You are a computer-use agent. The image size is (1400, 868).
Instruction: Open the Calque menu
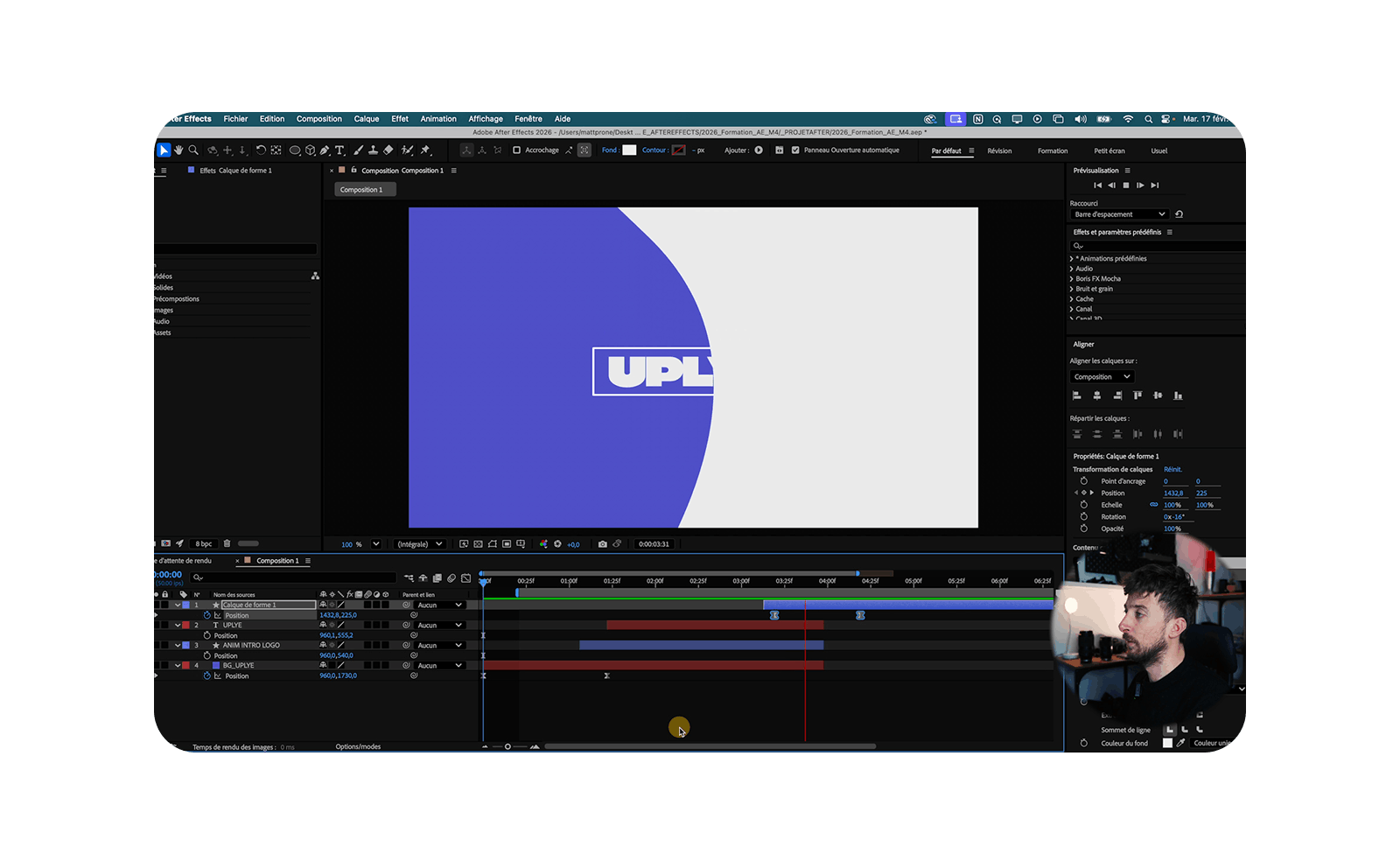coord(367,119)
